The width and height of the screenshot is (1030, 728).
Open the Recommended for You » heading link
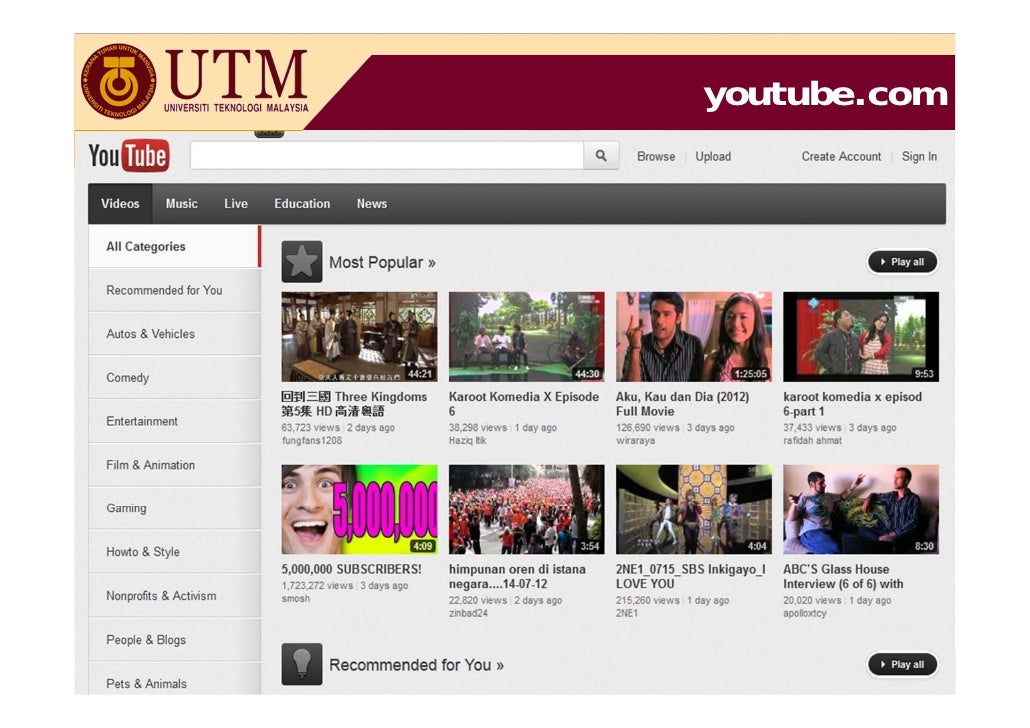416,665
